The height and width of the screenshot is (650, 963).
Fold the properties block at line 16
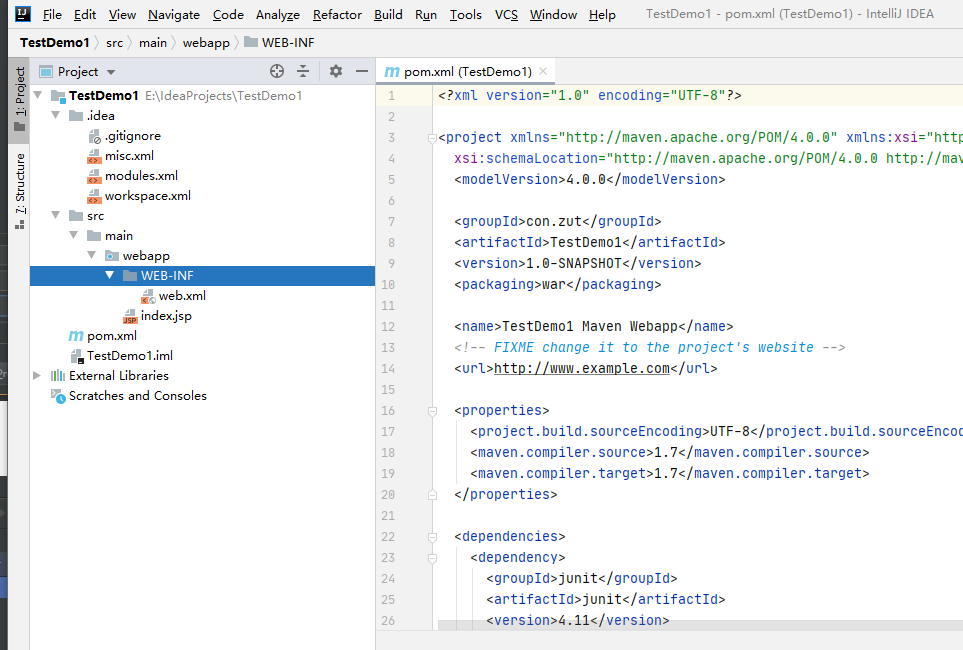[x=432, y=411]
